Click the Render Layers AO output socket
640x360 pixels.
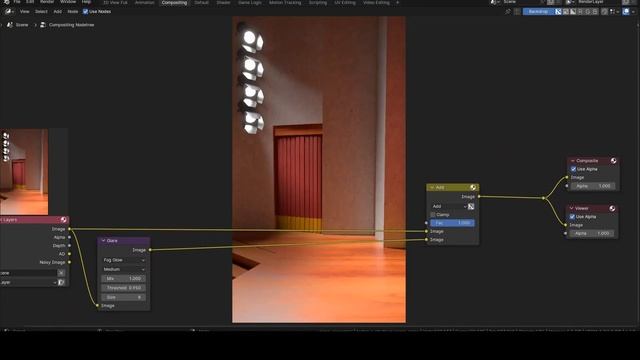tap(69, 254)
